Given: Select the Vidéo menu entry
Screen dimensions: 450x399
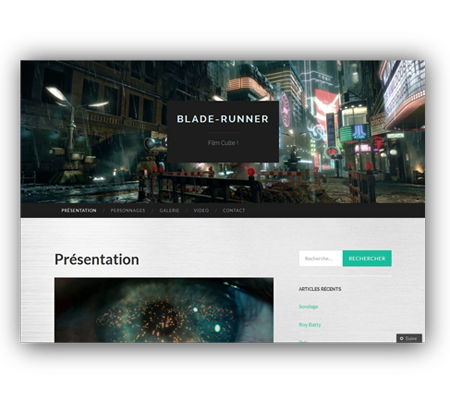Looking at the screenshot, I should tap(201, 210).
